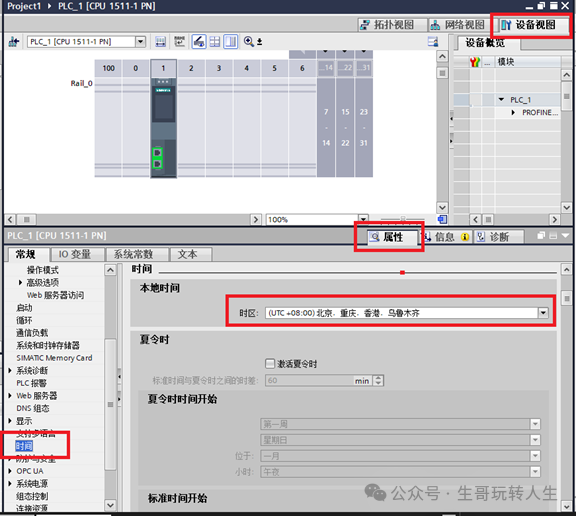Expand the Web 服务器 tree node
The image size is (576, 516).
click(10, 396)
